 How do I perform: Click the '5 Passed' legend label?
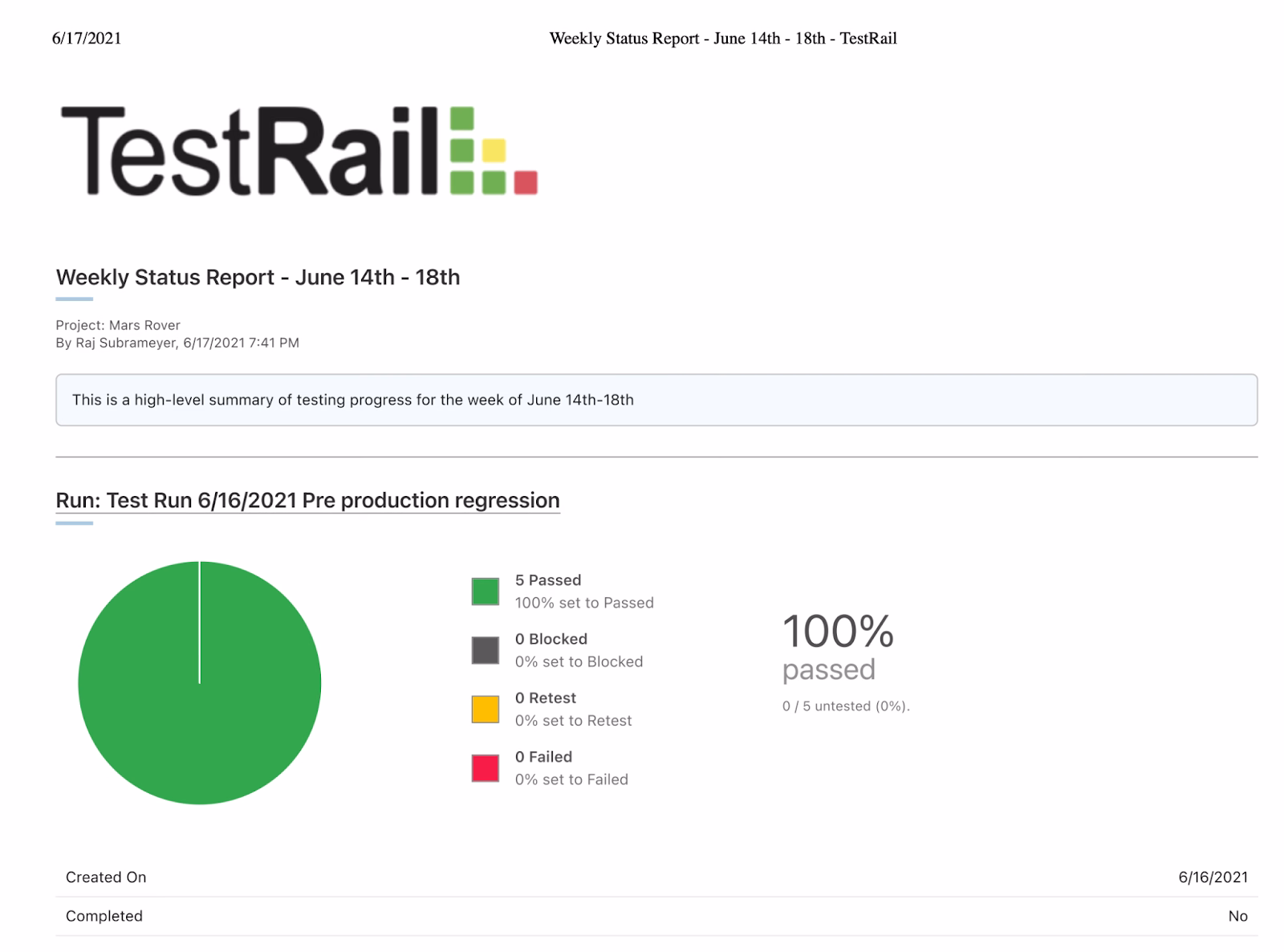point(548,580)
